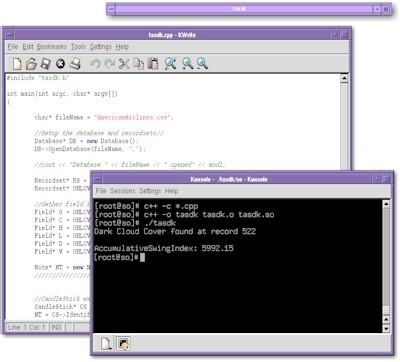This screenshot has height=362, width=400.
Task: Maximize the Konsole window
Action: [387, 179]
